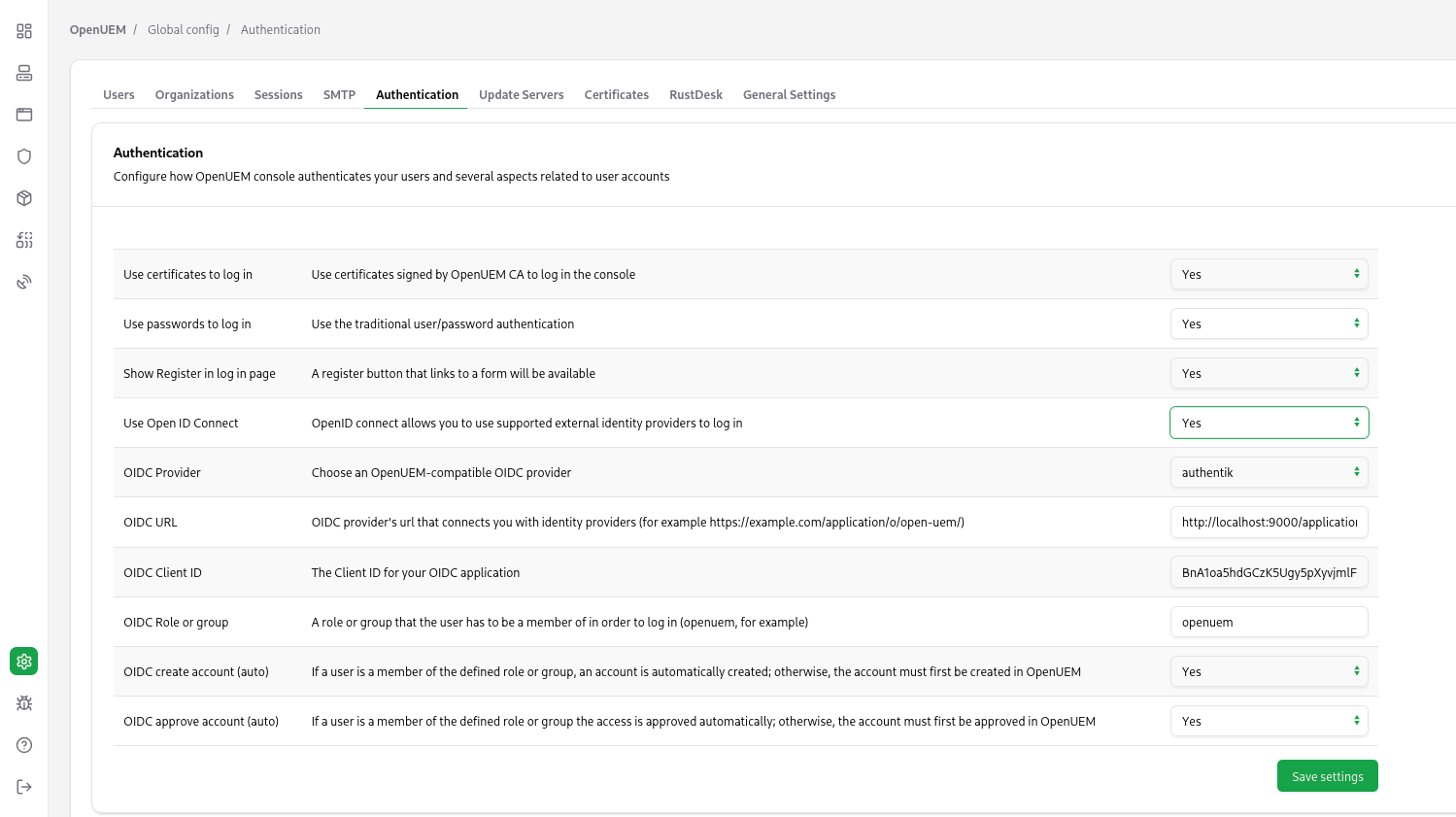Open the shield security section in the sidebar
The image size is (1456, 817).
[x=24, y=156]
